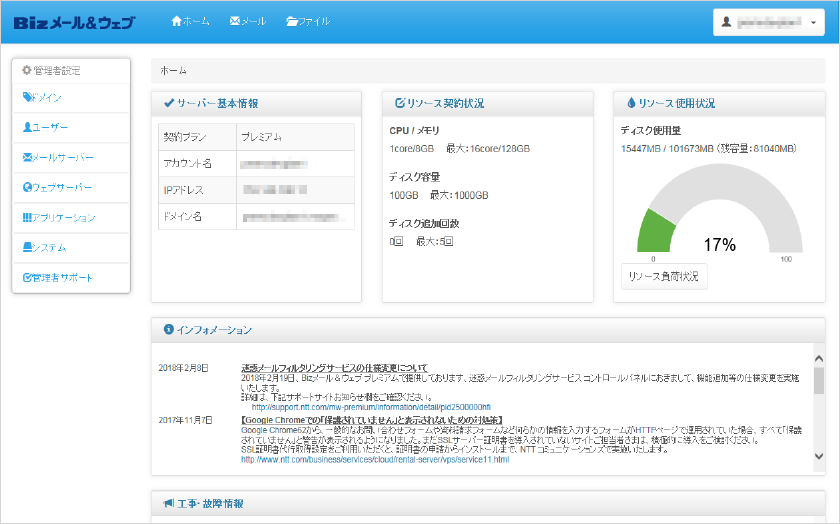The width and height of the screenshot is (840, 524).
Task: Click the IPアドレス table cell
Action: click(197, 190)
